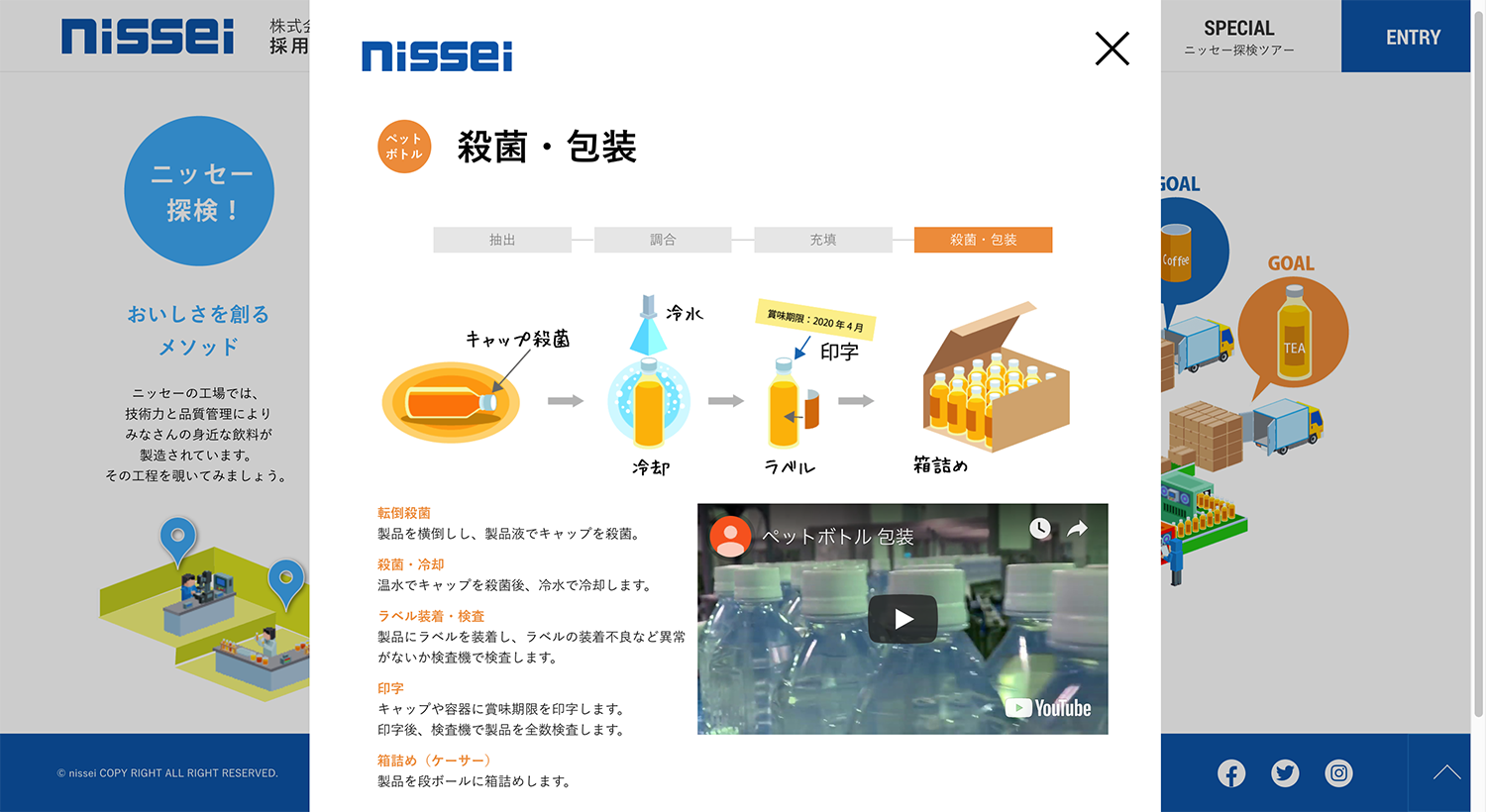Click the watch later clock icon
Image resolution: width=1486 pixels, height=812 pixels.
click(1039, 529)
